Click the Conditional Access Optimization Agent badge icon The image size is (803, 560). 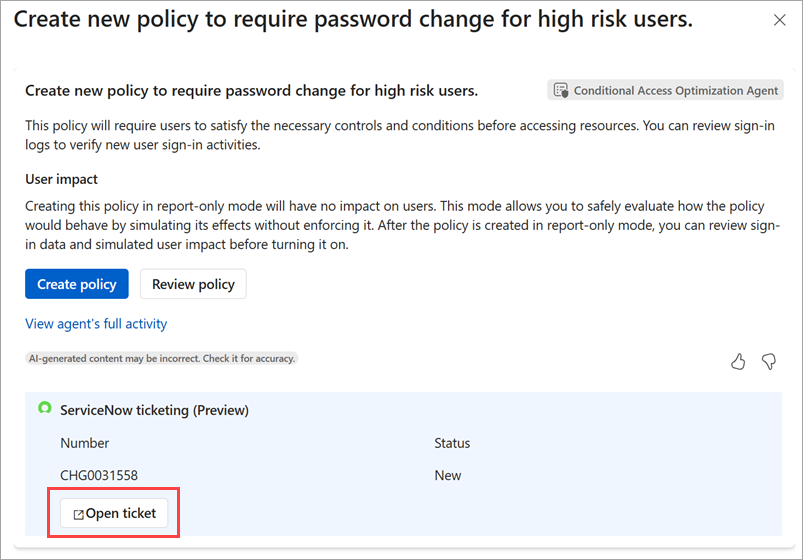coord(561,91)
